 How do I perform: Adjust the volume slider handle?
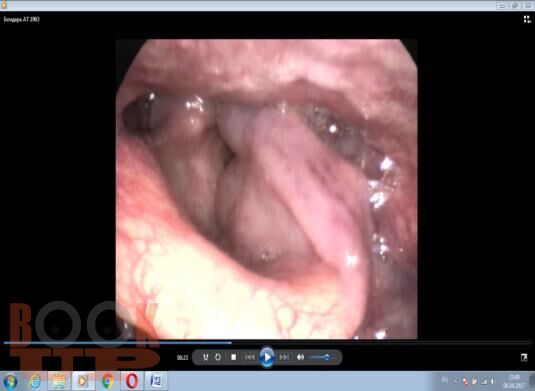[x=327, y=357]
